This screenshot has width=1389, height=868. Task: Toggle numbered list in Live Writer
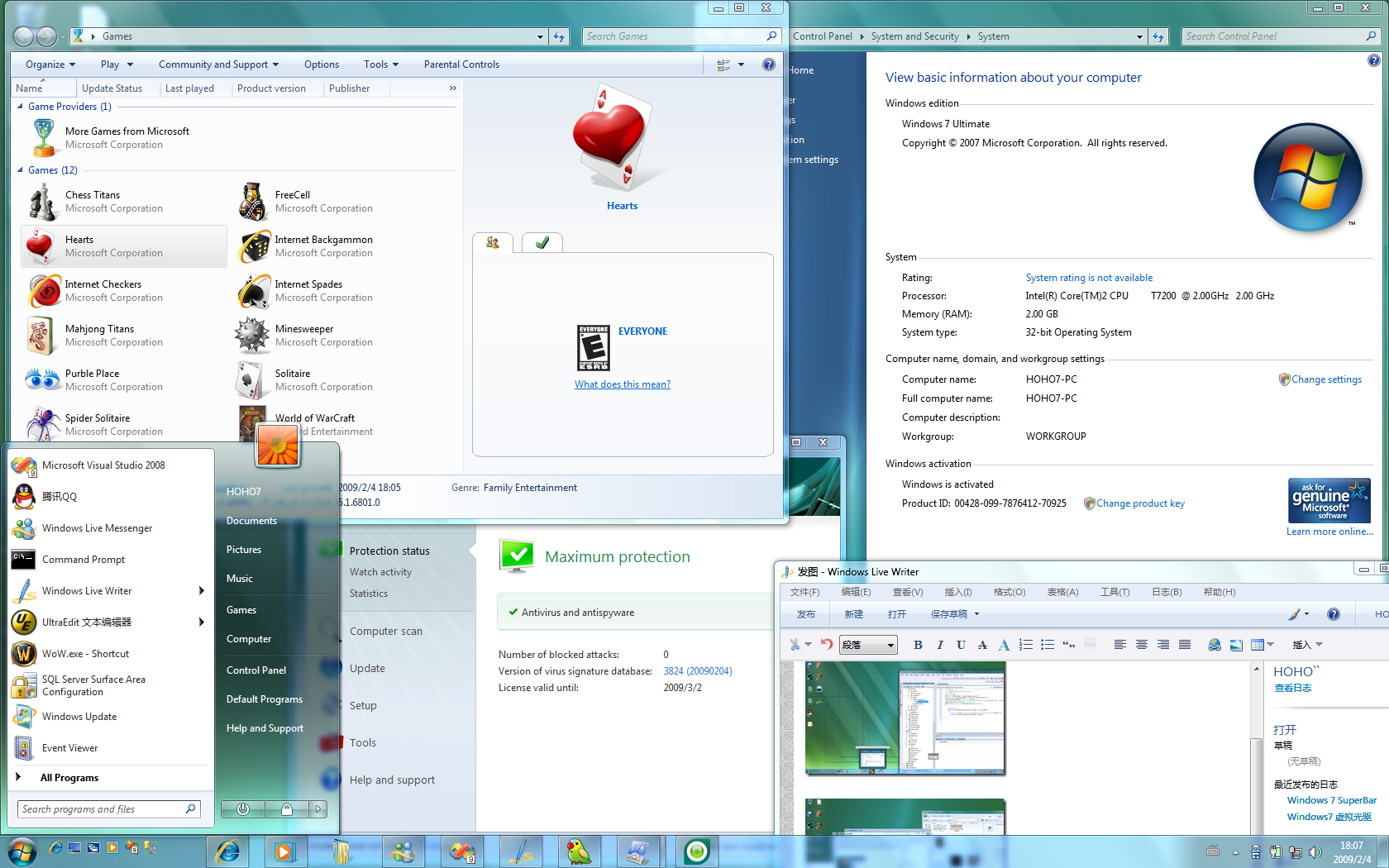coord(1026,645)
